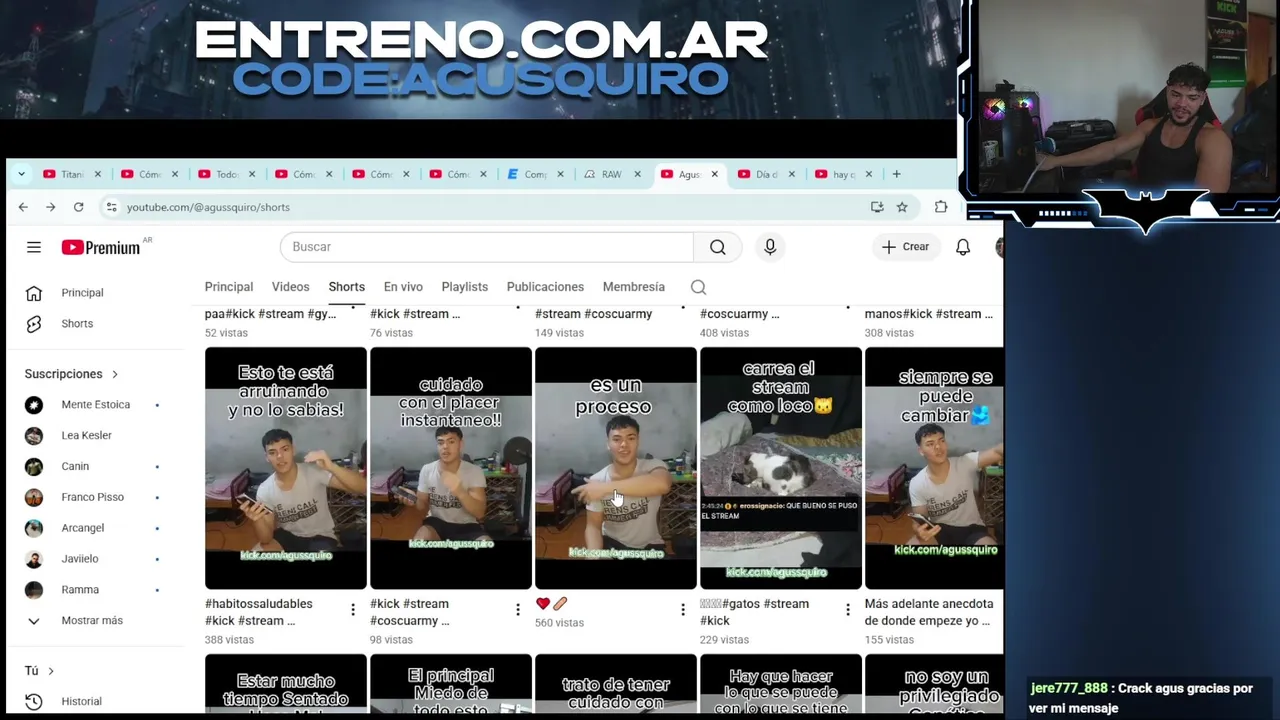Image resolution: width=1280 pixels, height=720 pixels.
Task: Open the tab search dropdown arrow
Action: tap(21, 174)
